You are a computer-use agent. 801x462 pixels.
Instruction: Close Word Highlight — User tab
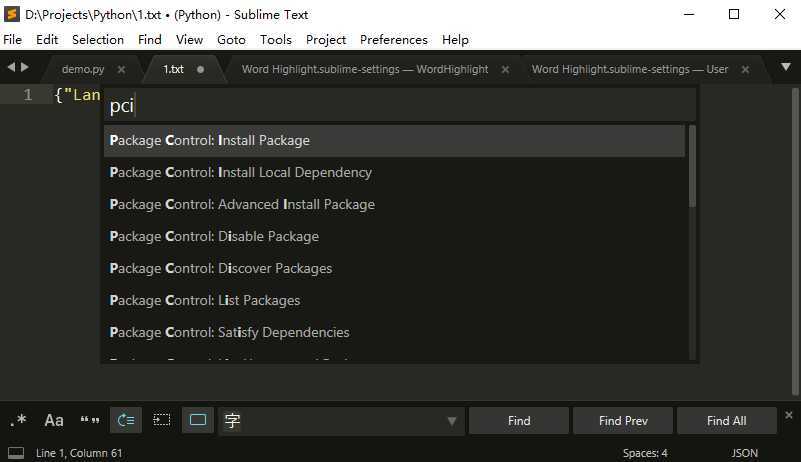pos(745,70)
